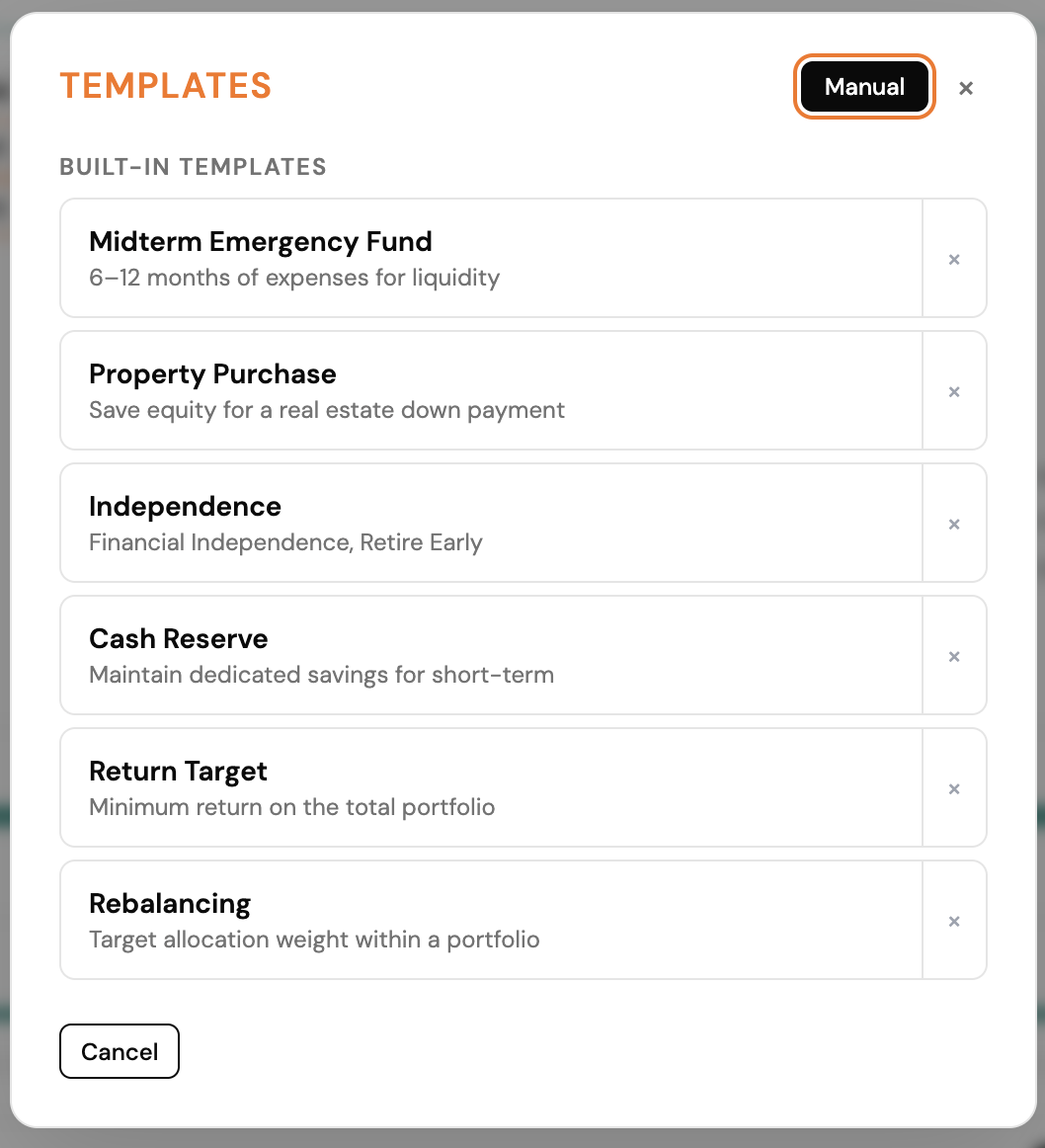Viewport: 1045px width, 1148px height.
Task: Remove the Rebalancing template
Action: tap(954, 921)
